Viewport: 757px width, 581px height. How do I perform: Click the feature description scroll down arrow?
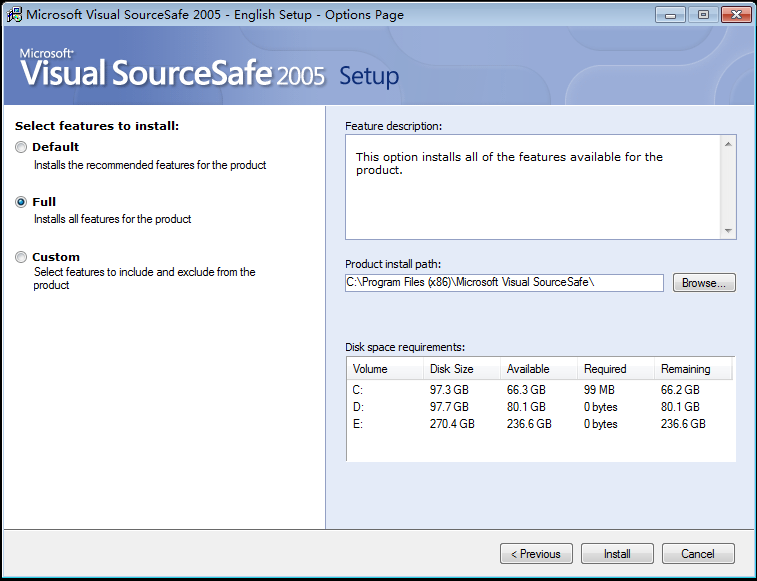(x=728, y=231)
